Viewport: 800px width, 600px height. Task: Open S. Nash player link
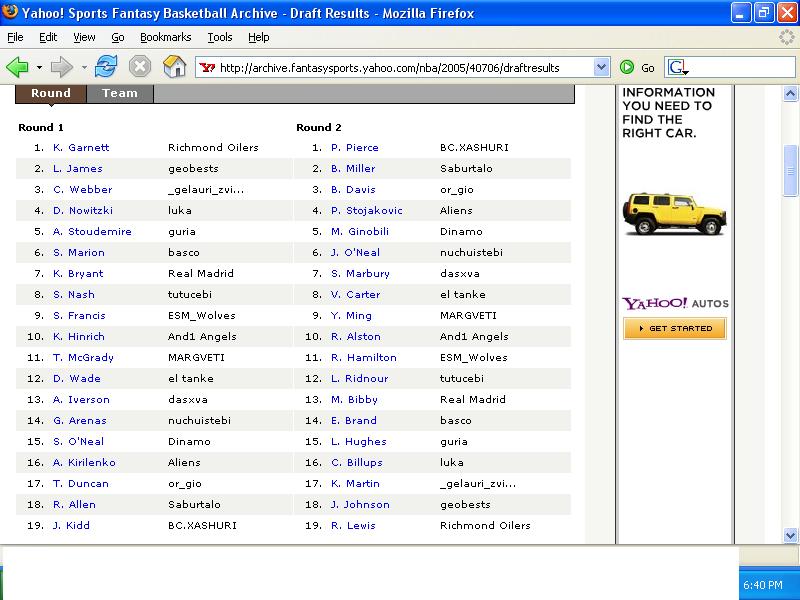tap(74, 294)
